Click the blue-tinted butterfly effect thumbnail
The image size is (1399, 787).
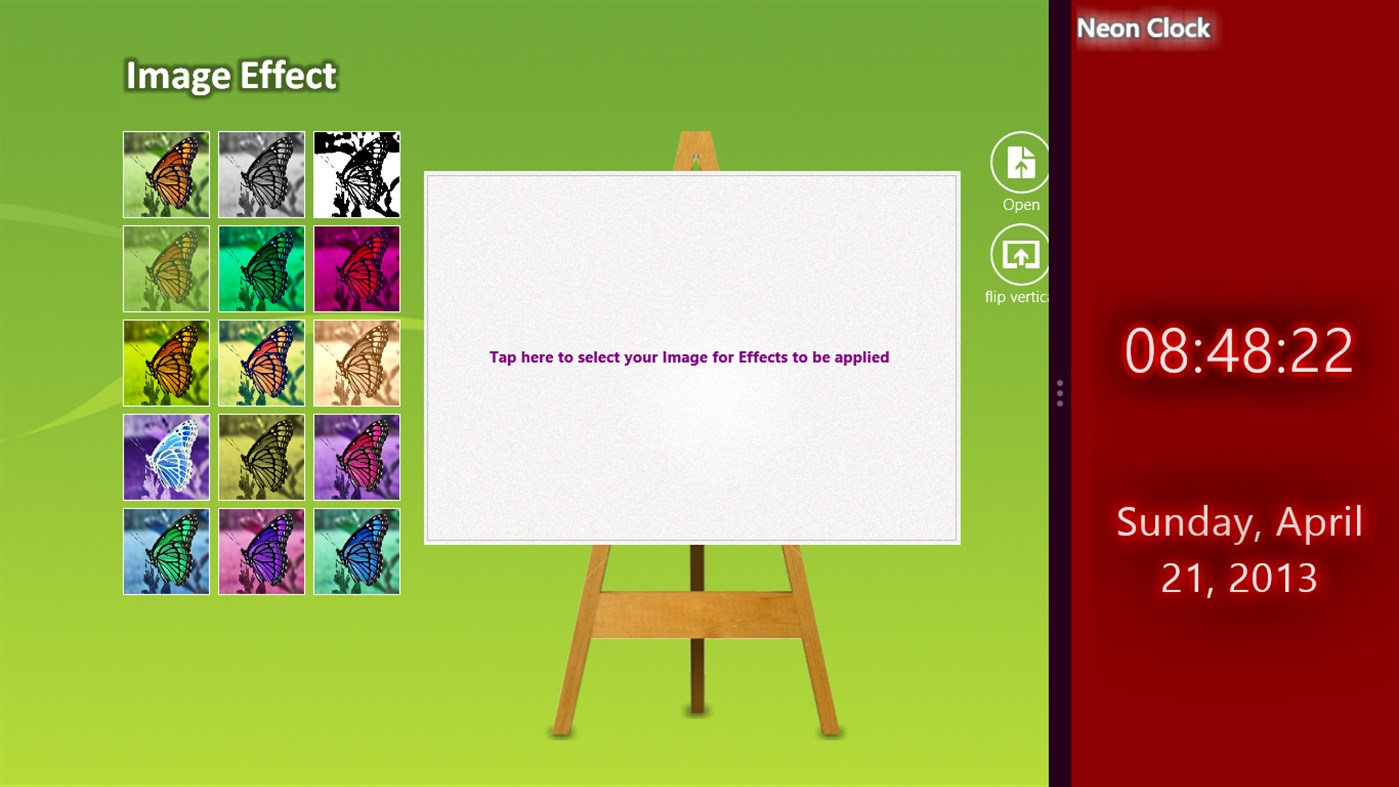(x=356, y=551)
